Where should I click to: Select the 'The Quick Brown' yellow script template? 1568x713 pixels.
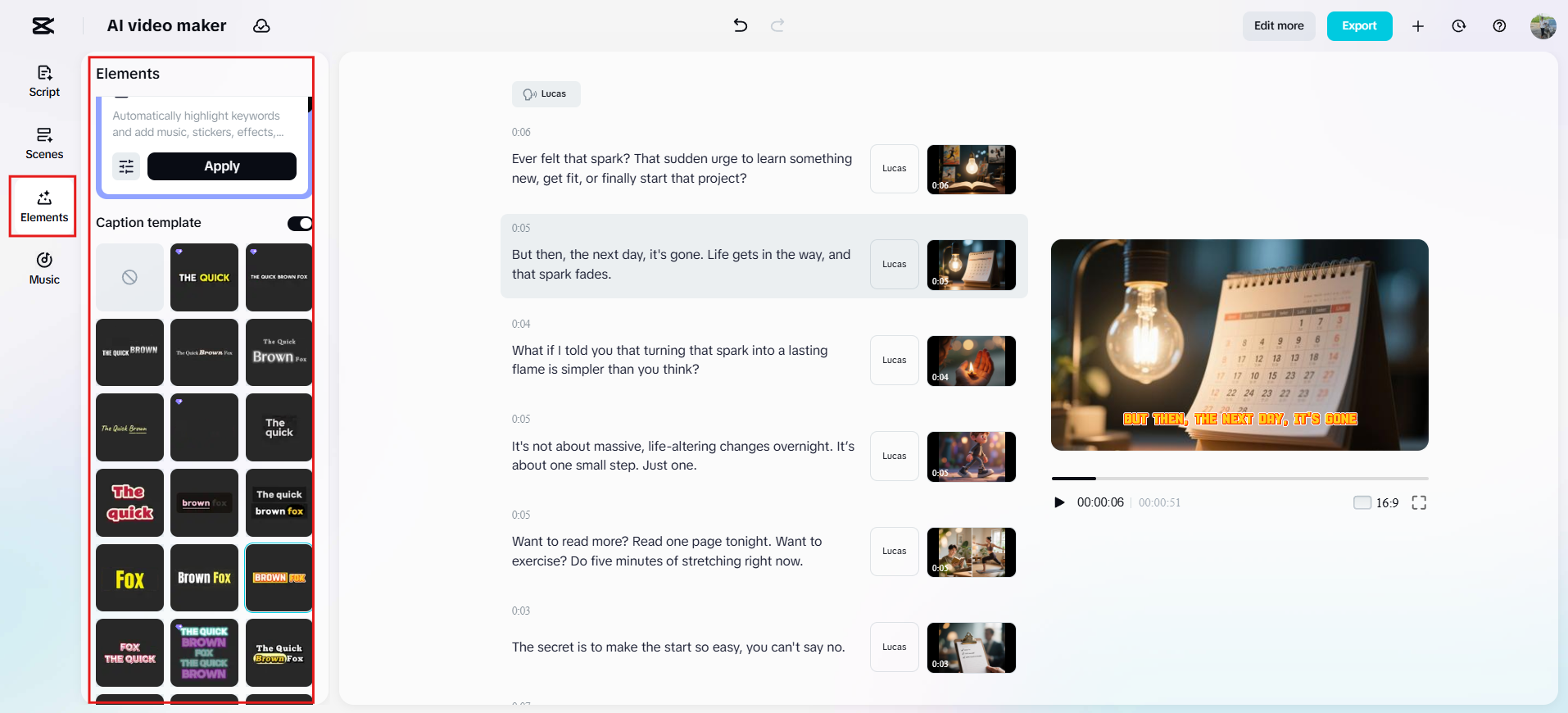tap(129, 427)
